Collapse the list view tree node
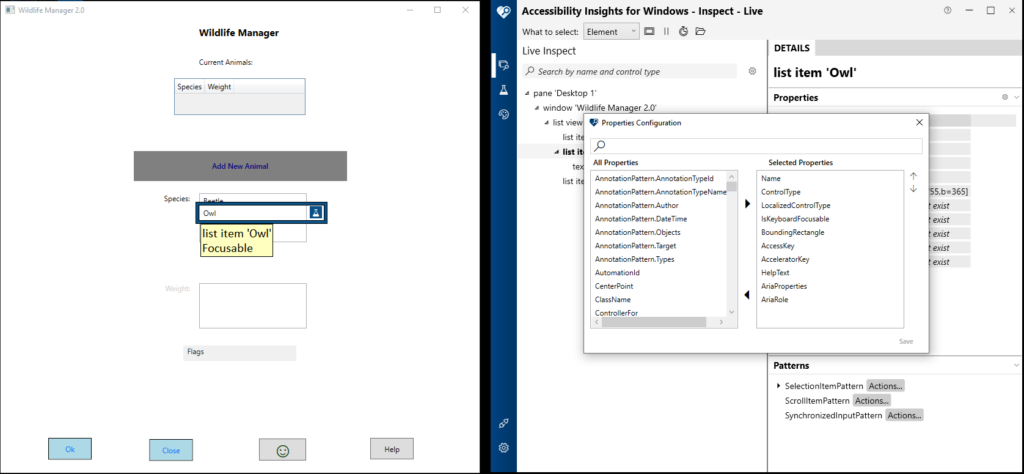 547,123
